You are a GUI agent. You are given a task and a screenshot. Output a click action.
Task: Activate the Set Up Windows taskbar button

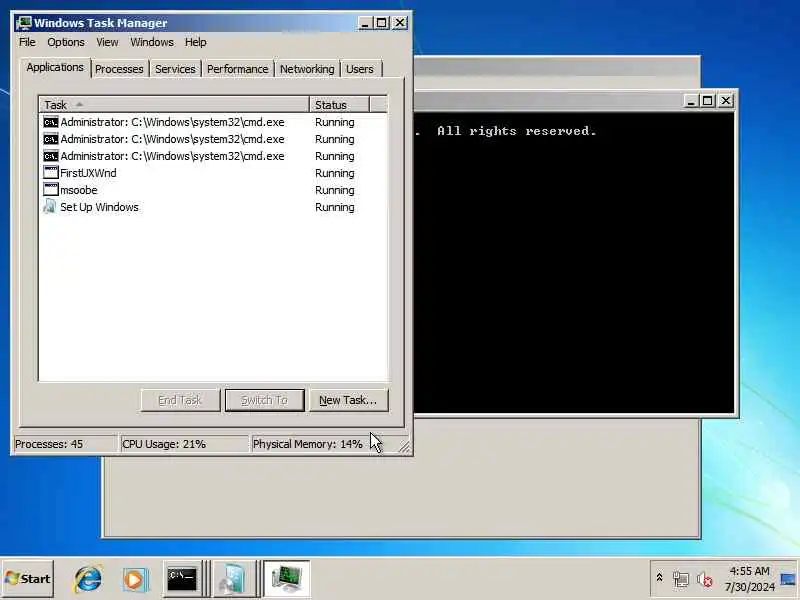click(233, 579)
